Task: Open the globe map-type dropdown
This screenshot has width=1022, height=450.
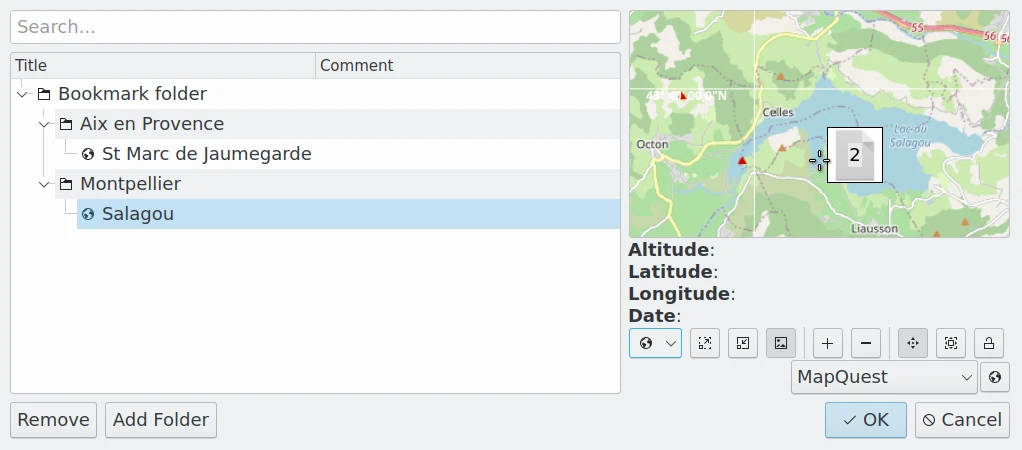Action: (656, 343)
